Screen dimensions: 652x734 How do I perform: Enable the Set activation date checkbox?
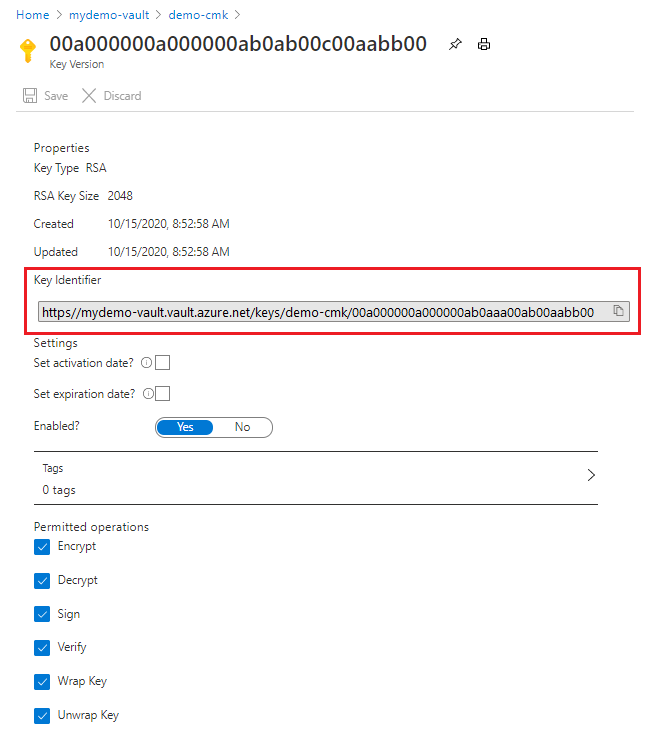coord(162,363)
